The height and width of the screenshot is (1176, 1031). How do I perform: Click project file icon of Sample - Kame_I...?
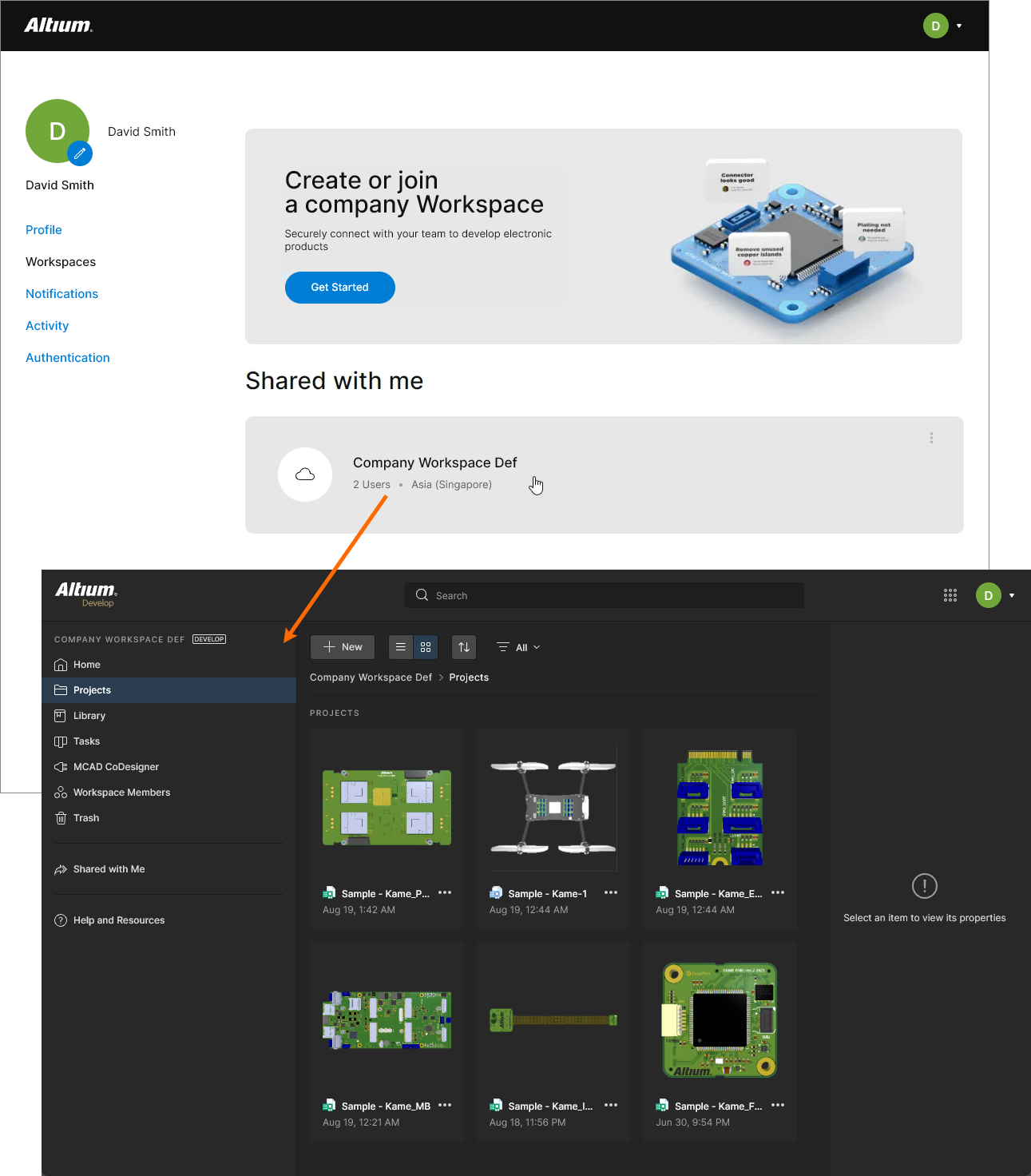pyautogui.click(x=496, y=1106)
